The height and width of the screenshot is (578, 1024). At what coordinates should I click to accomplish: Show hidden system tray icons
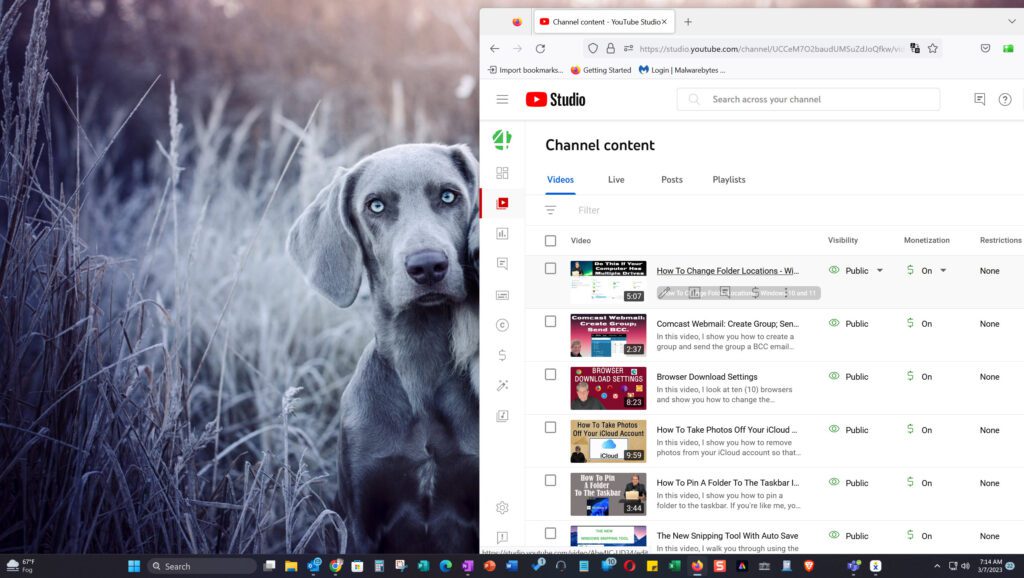pos(936,566)
